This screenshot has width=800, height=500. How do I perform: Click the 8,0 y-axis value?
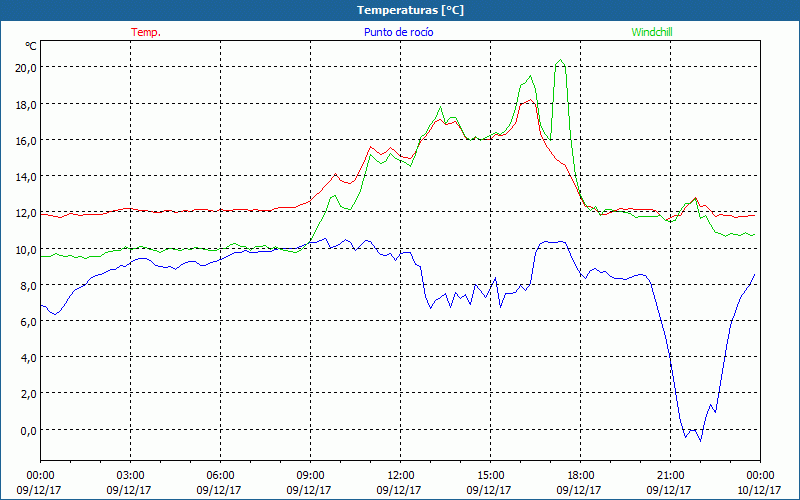coord(28,285)
